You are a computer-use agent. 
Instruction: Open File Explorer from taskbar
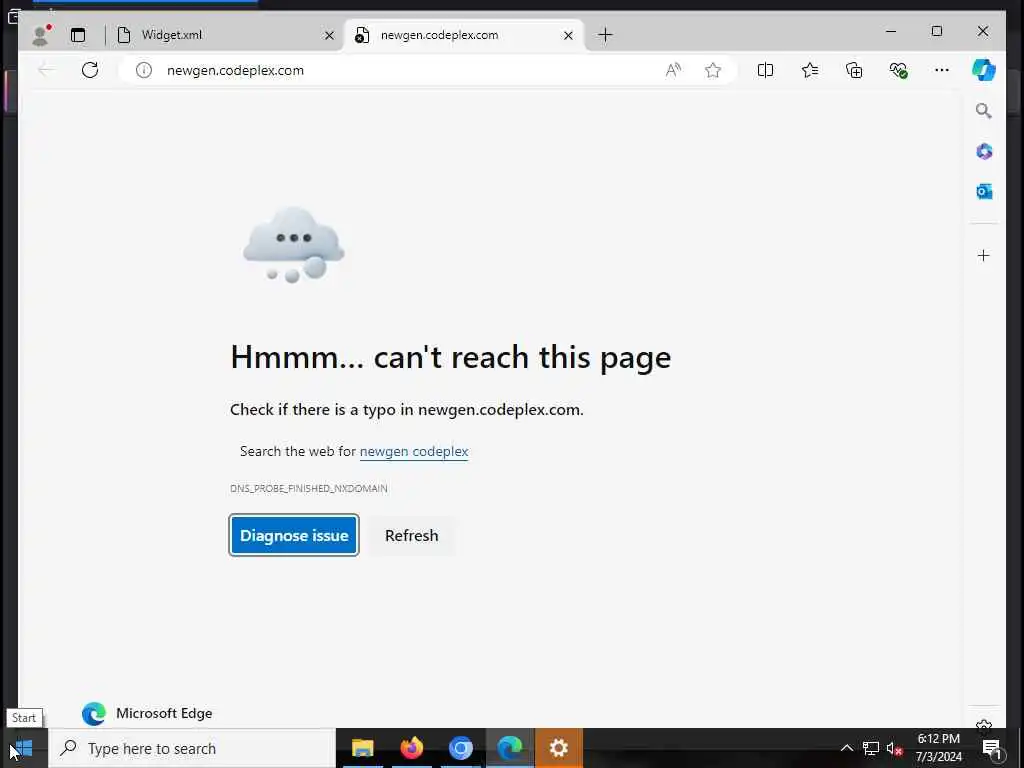(362, 748)
